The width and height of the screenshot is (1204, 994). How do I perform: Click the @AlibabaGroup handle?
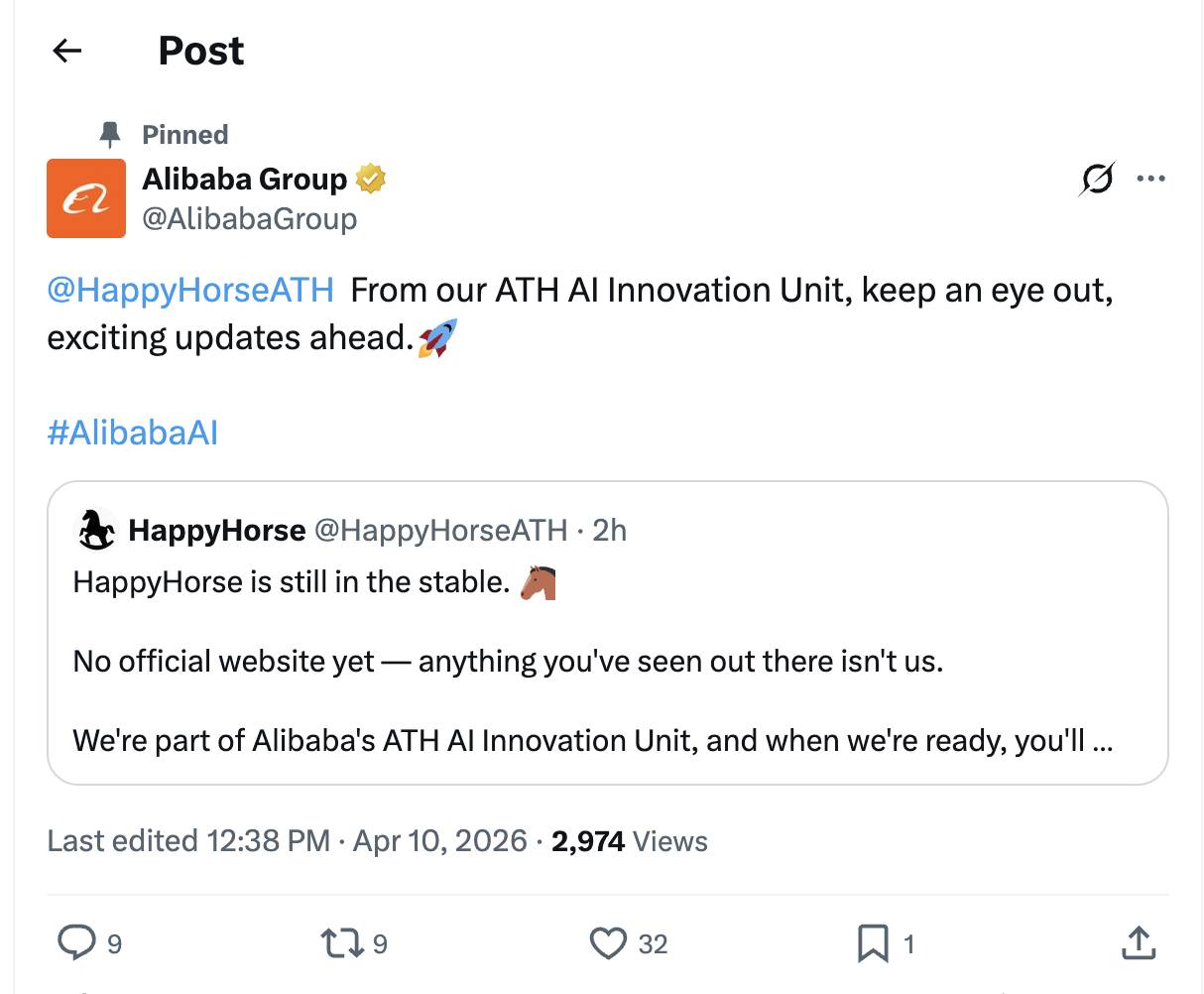[250, 218]
